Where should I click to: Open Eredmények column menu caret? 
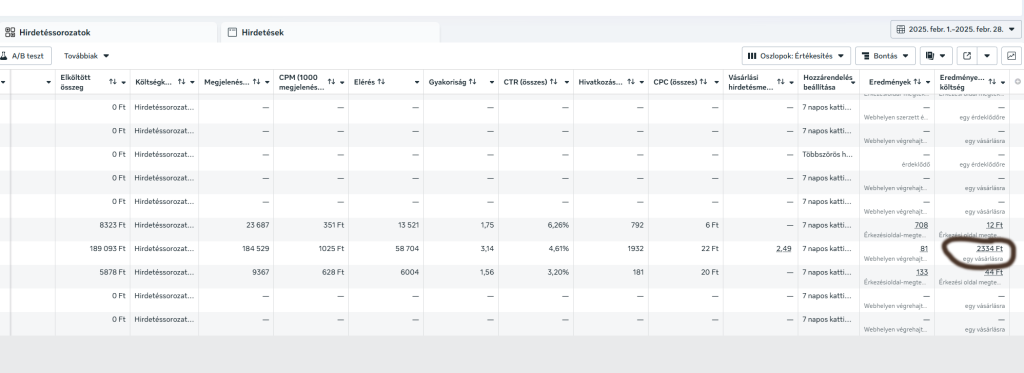click(x=927, y=82)
